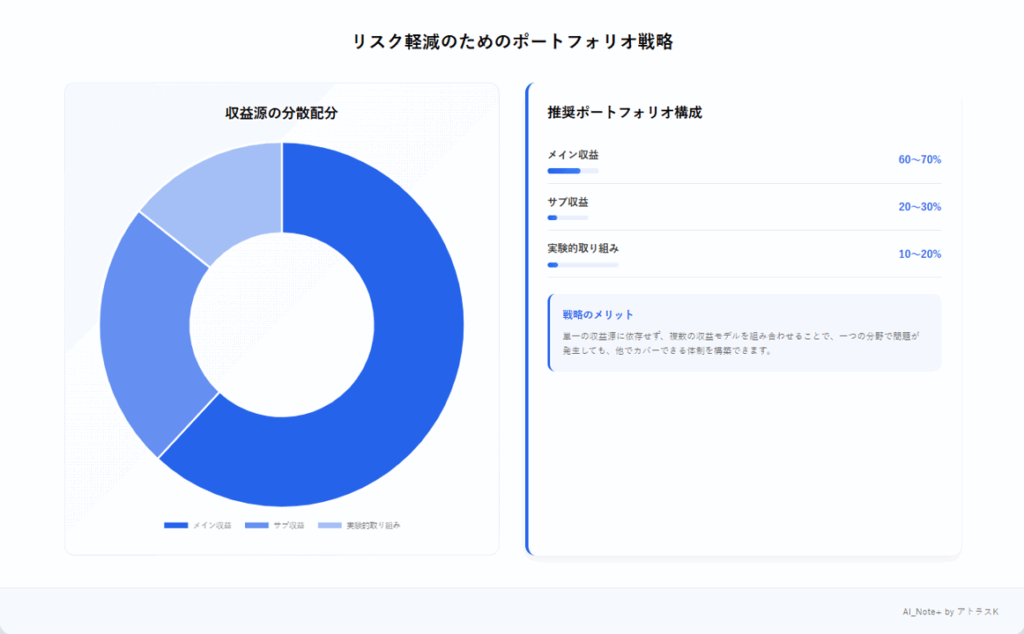
Task: Select the 実験的取り組み legend label under the chart
Action: (374, 526)
